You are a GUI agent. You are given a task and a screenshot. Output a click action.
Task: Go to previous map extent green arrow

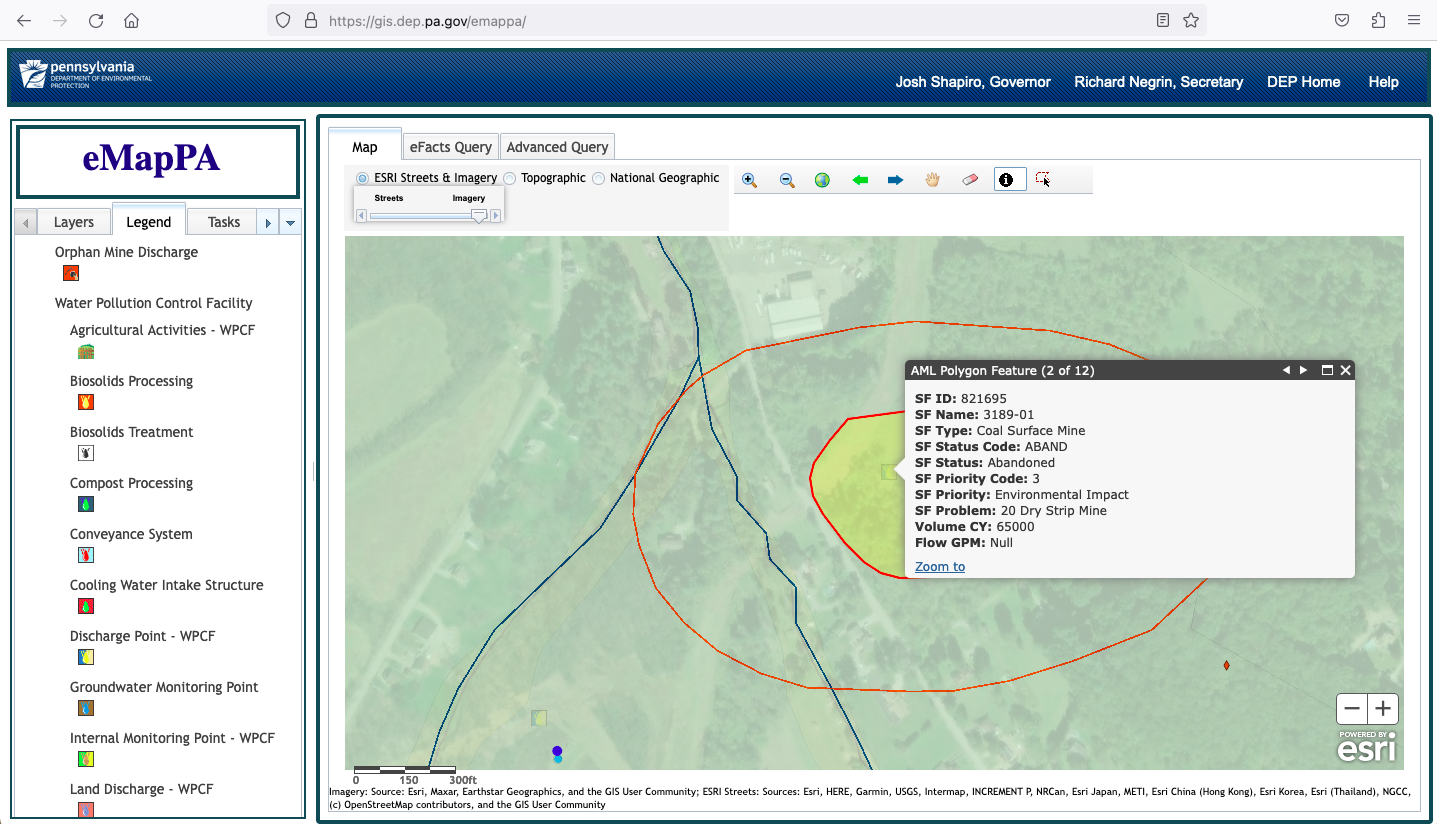pos(859,180)
